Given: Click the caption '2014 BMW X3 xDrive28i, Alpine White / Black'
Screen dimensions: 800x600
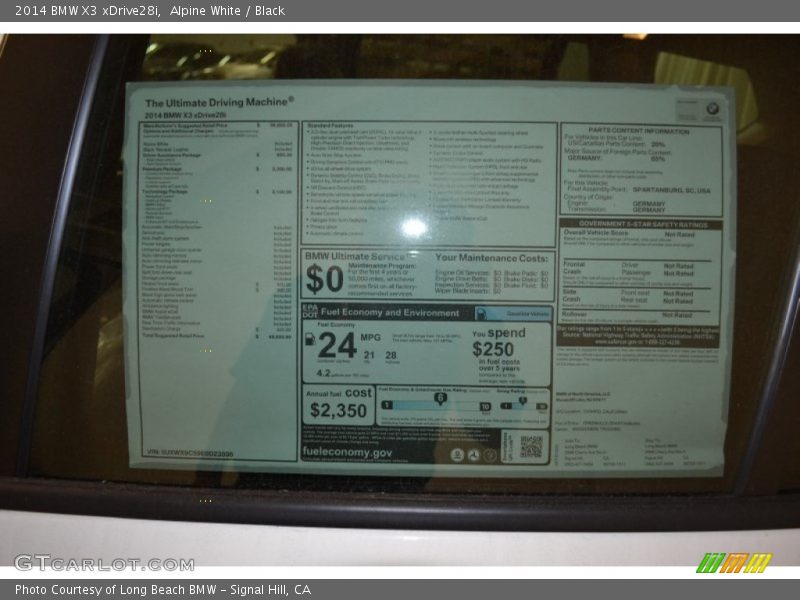Looking at the screenshot, I should tap(150, 10).
